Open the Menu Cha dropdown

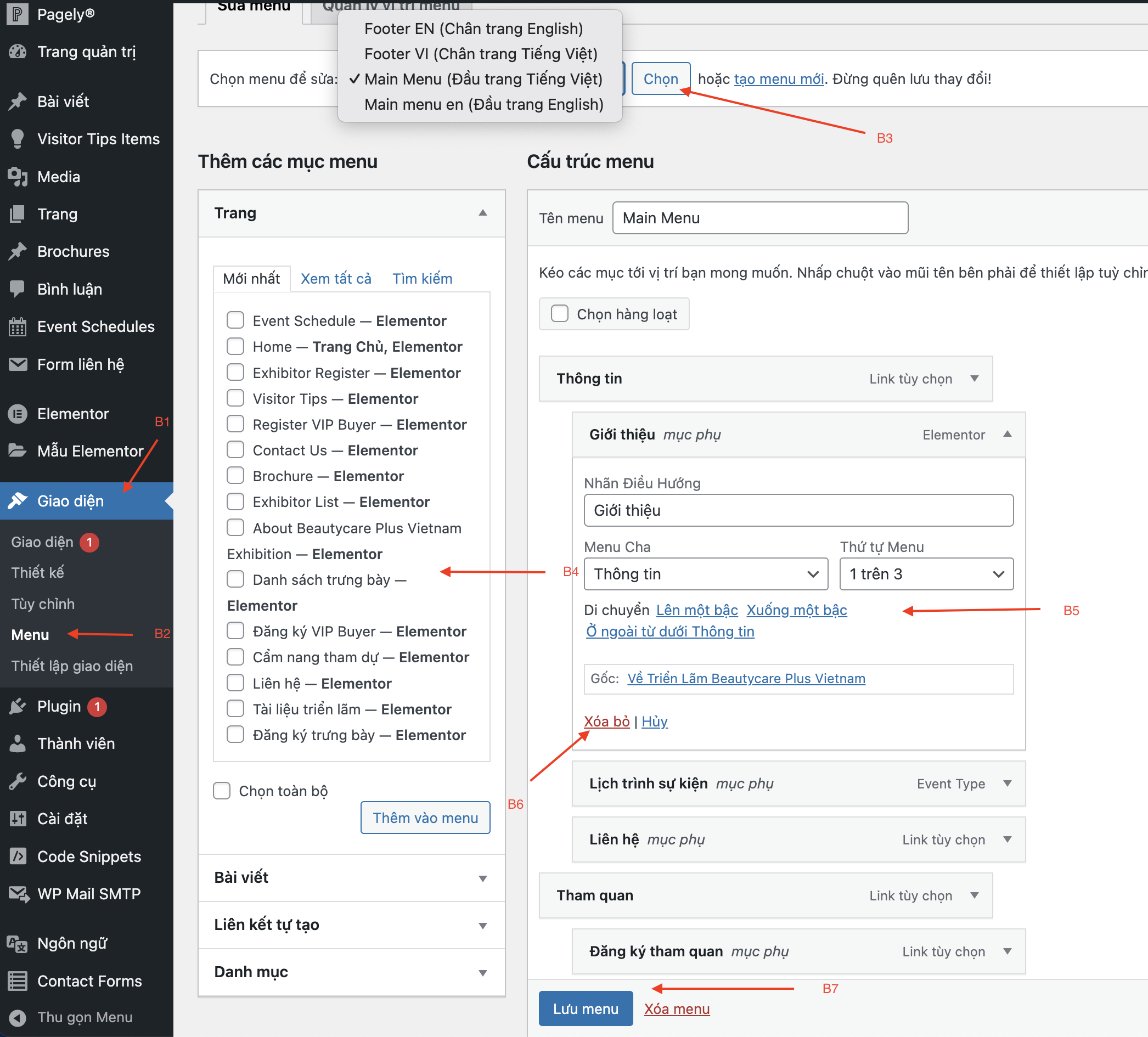(x=706, y=574)
